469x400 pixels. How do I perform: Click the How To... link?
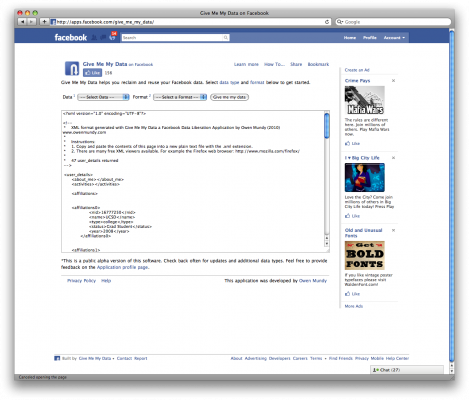[x=274, y=64]
